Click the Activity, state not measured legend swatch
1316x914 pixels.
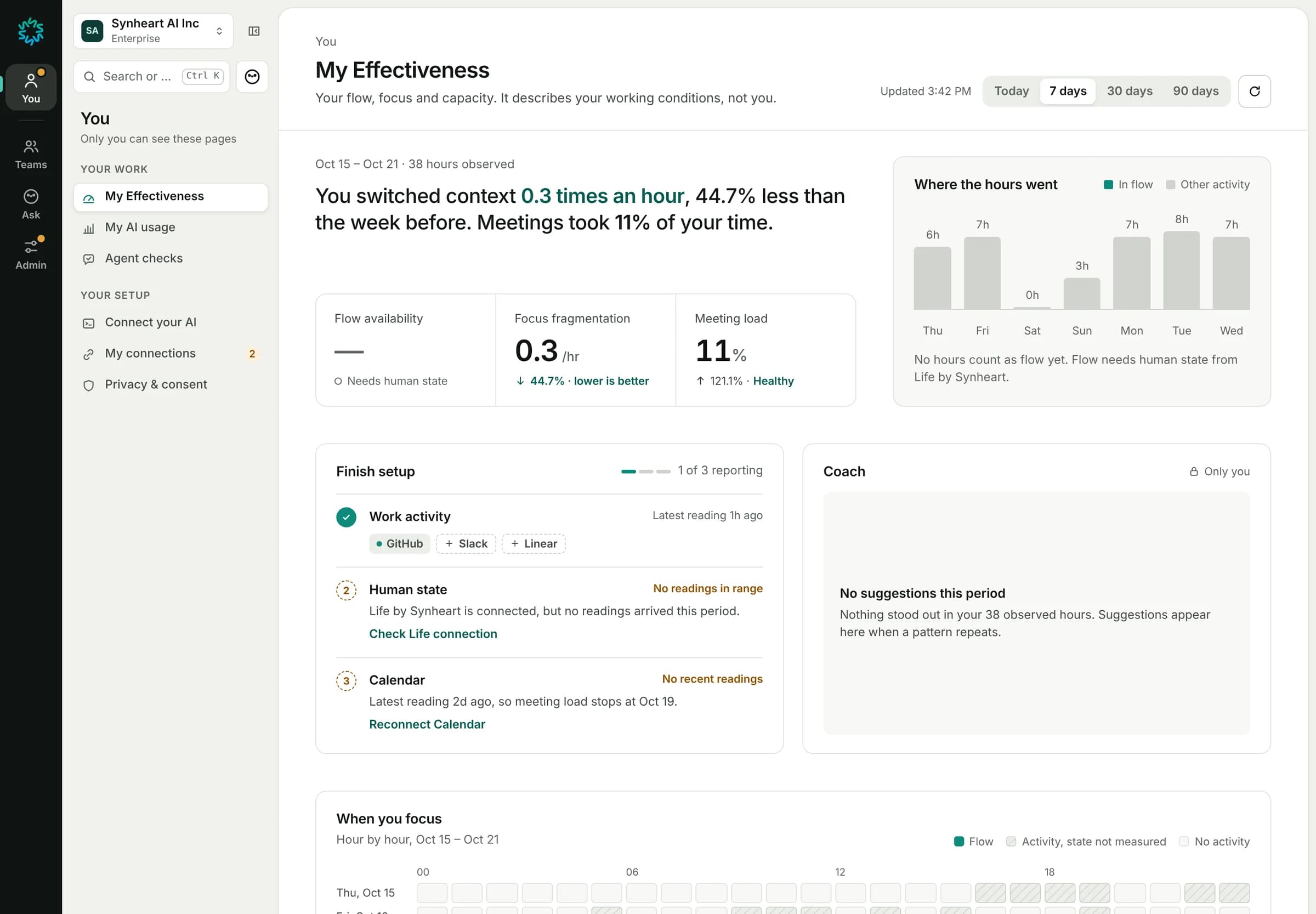coord(1011,841)
